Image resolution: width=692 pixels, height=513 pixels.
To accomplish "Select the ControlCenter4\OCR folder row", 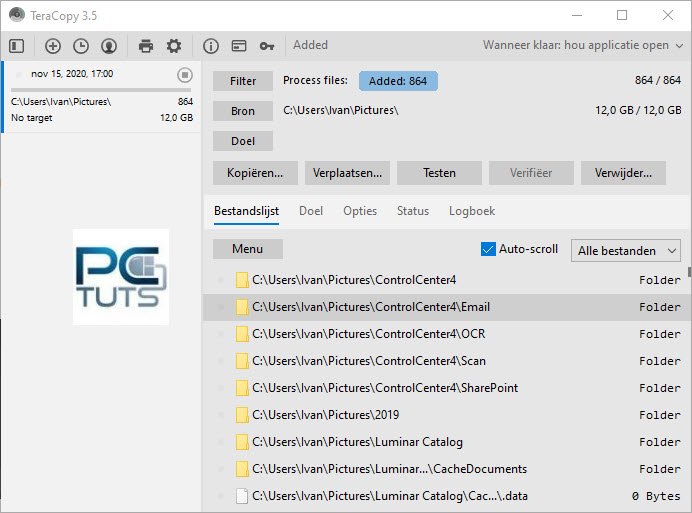I will pyautogui.click(x=368, y=334).
